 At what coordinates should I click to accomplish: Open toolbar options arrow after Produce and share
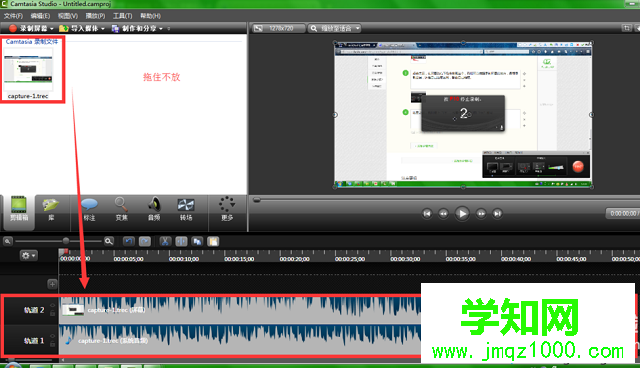point(169,29)
